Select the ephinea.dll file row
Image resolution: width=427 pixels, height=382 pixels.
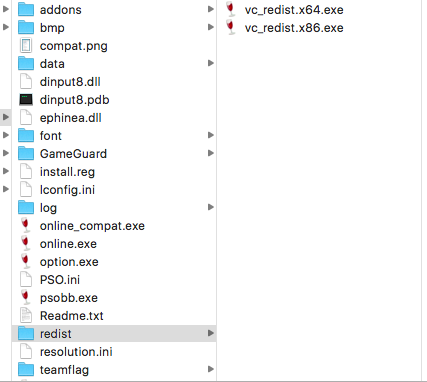tap(114, 117)
